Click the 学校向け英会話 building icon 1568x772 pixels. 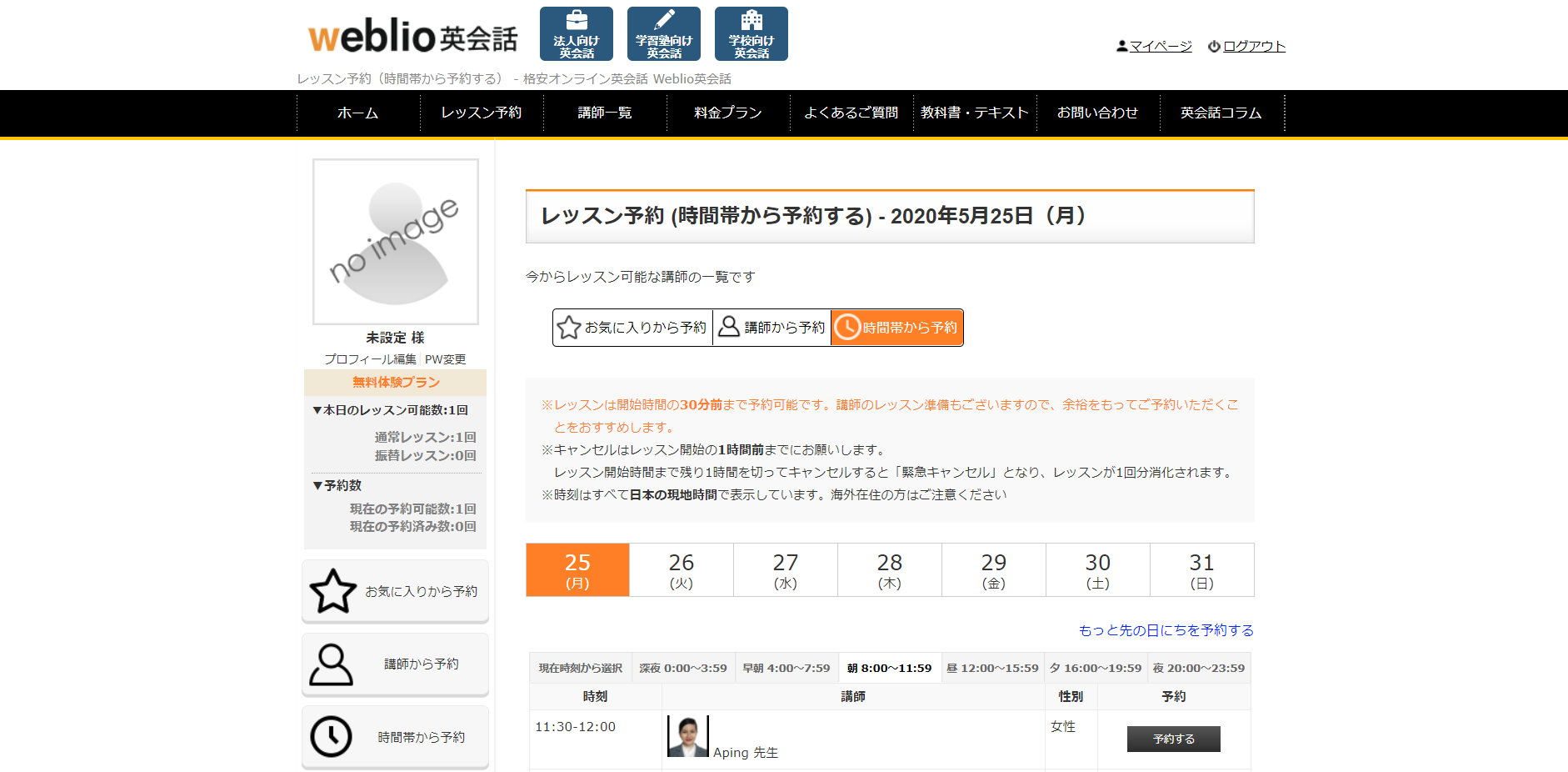point(751,22)
